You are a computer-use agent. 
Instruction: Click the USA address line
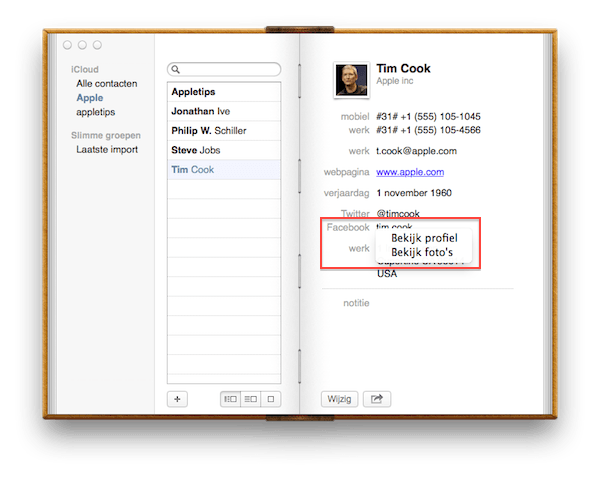click(x=387, y=274)
